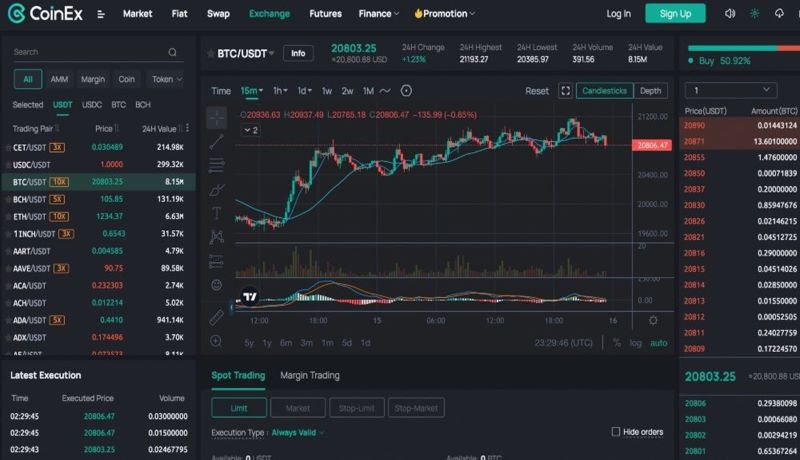
Task: Toggle log scale on chart
Action: pyautogui.click(x=635, y=343)
